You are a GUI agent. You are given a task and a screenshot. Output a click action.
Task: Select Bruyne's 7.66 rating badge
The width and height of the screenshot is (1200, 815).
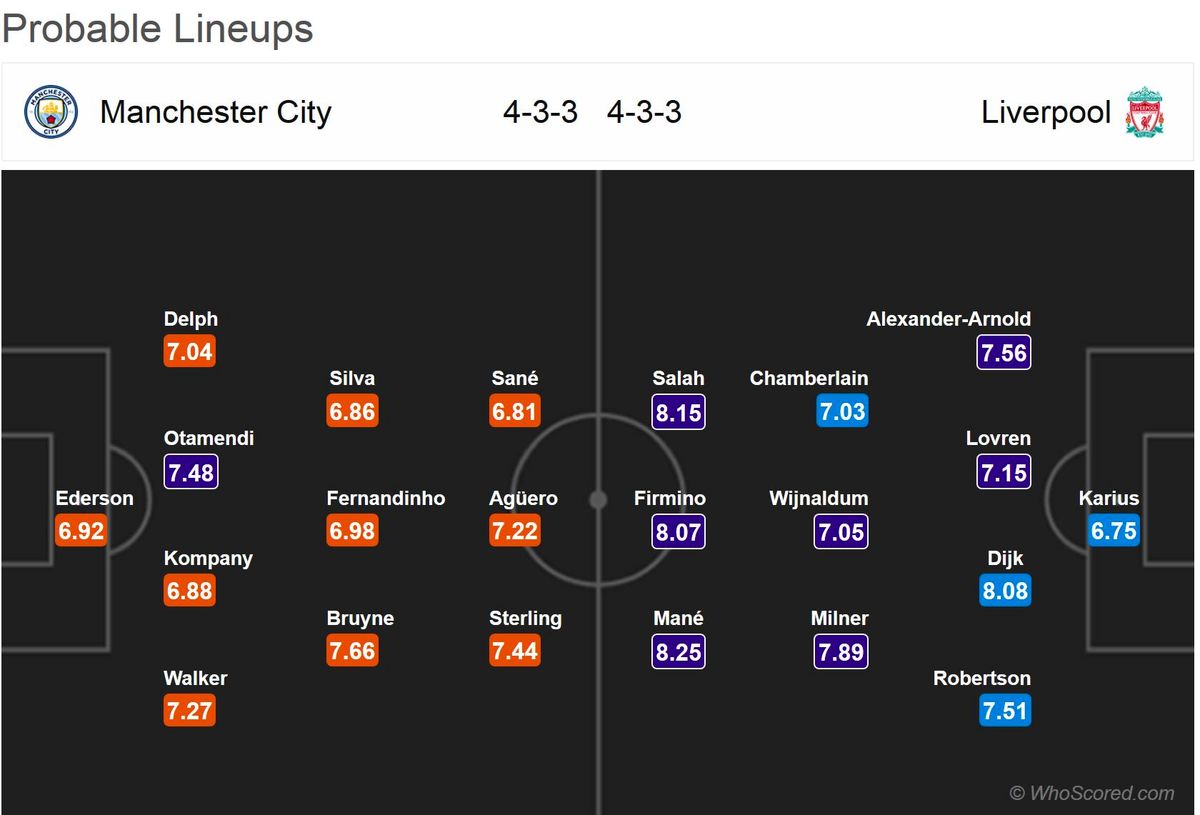353,651
